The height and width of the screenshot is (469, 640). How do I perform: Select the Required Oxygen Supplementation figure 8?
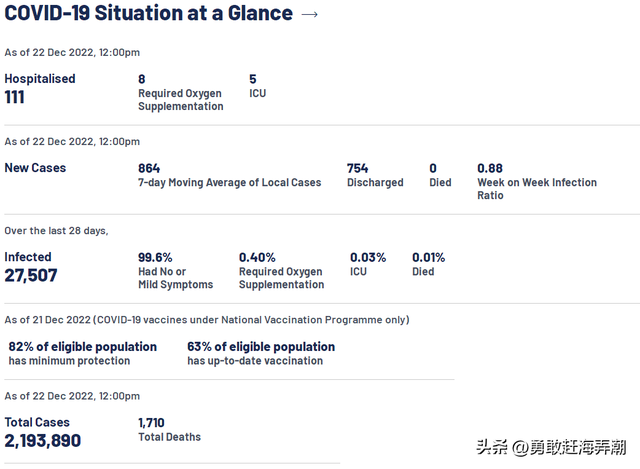click(142, 78)
